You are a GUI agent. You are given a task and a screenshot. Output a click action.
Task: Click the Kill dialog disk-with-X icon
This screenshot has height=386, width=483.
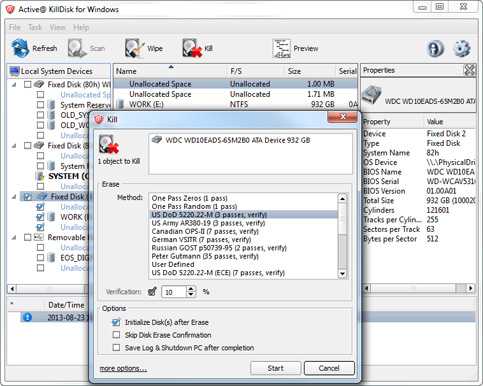(109, 144)
